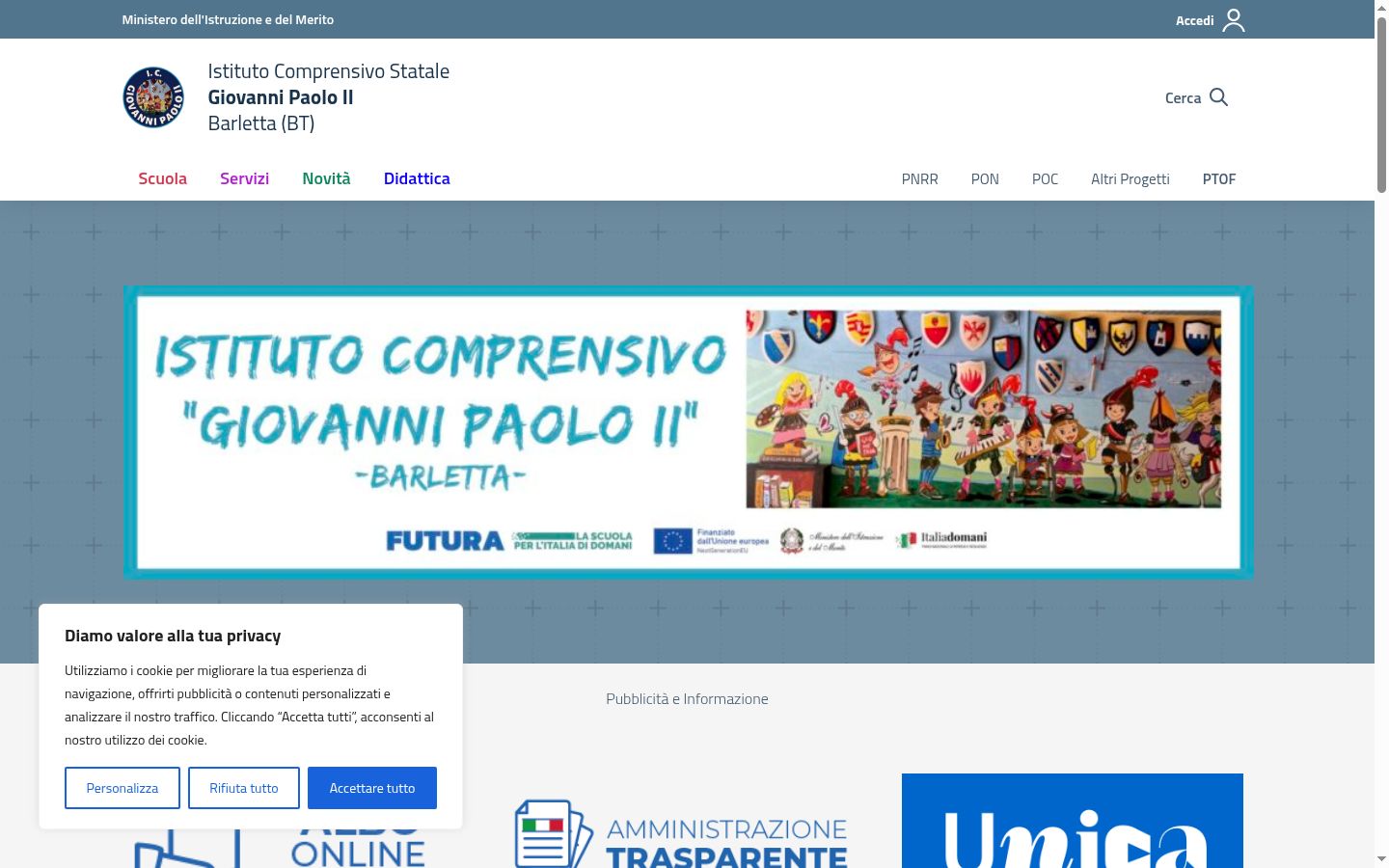
Task: Open the Novità menu
Action: pos(326,178)
